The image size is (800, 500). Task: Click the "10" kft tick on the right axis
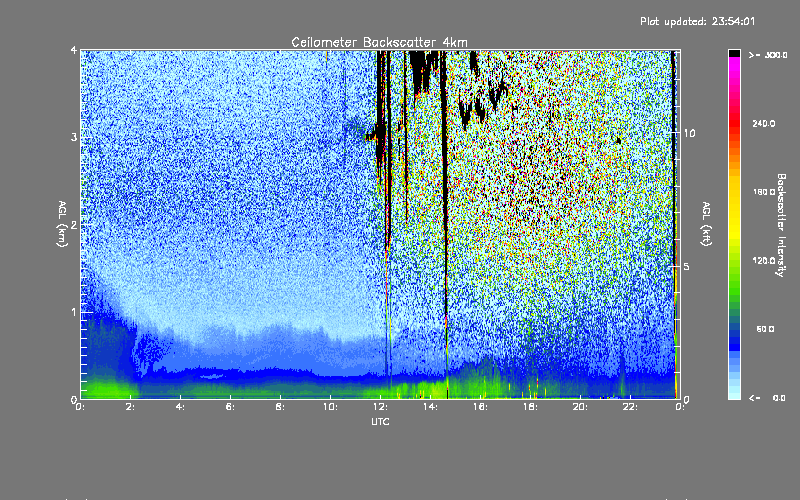tap(689, 133)
